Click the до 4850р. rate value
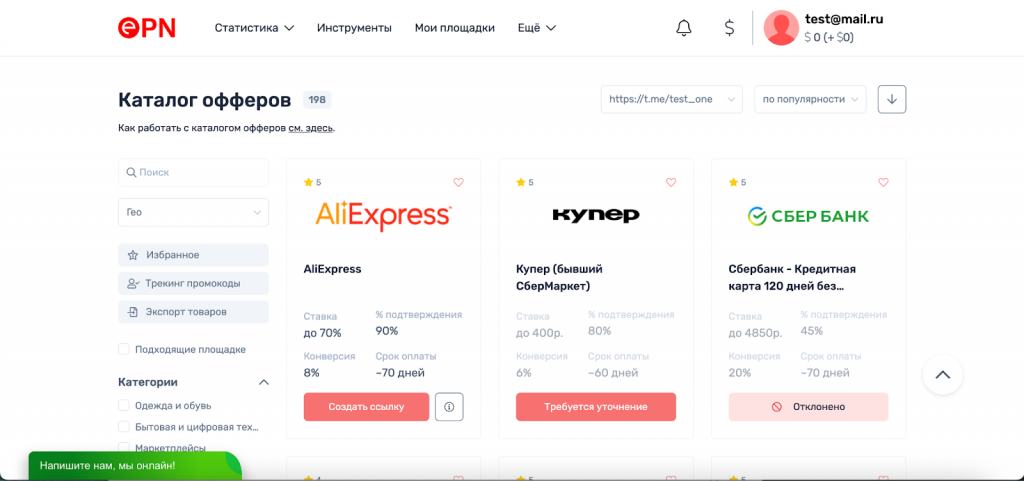Screen dimensions: 1024x481 [x=755, y=333]
